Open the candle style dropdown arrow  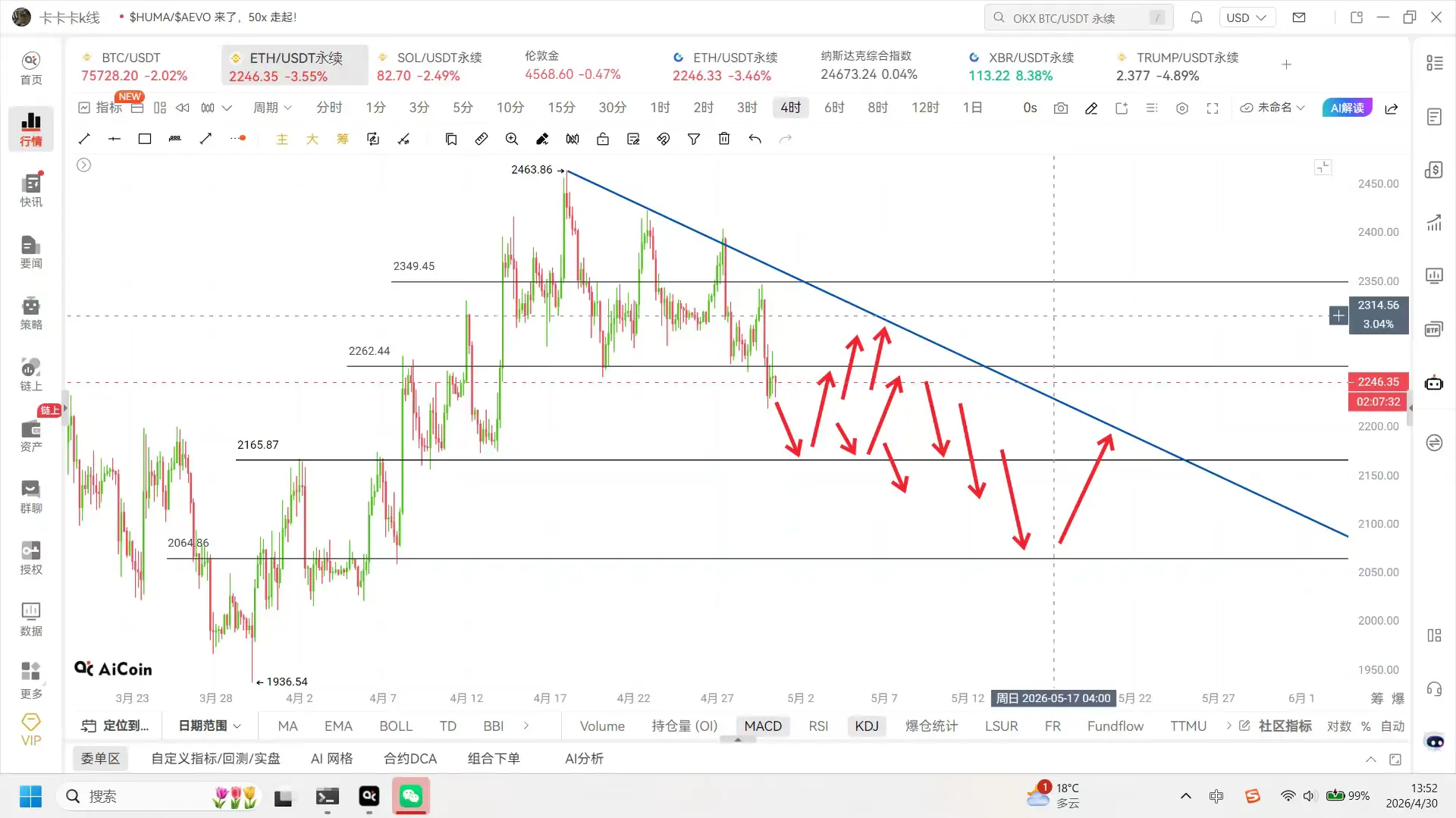point(227,108)
